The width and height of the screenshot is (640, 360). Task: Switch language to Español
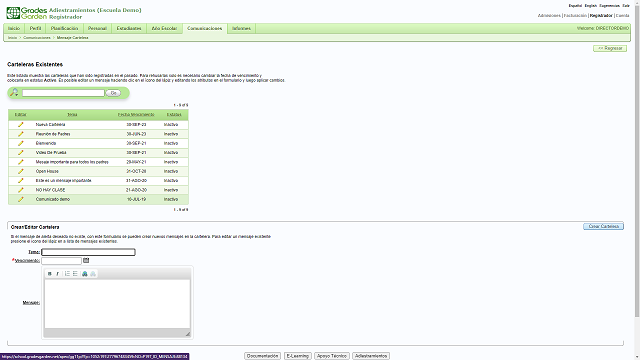(x=575, y=6)
